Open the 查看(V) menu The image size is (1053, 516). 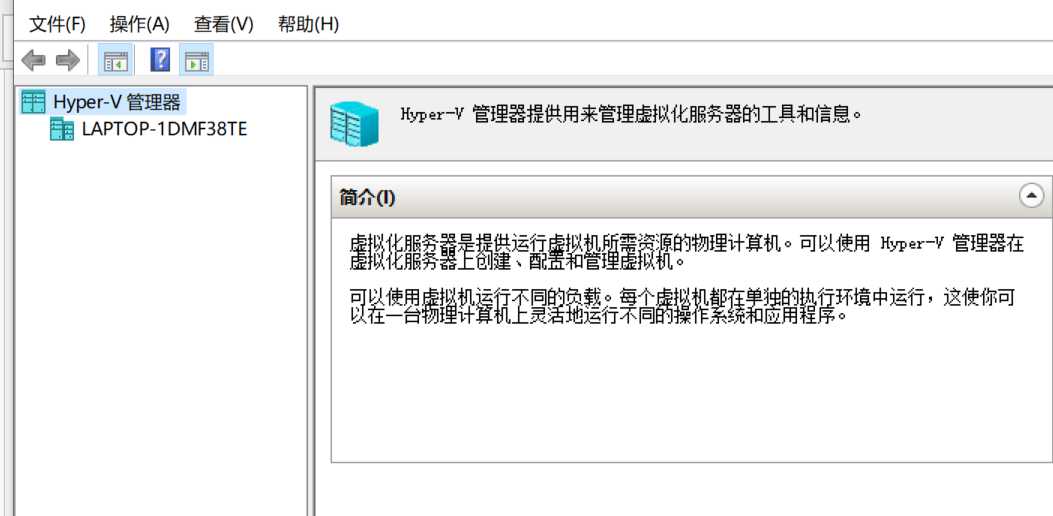click(224, 25)
